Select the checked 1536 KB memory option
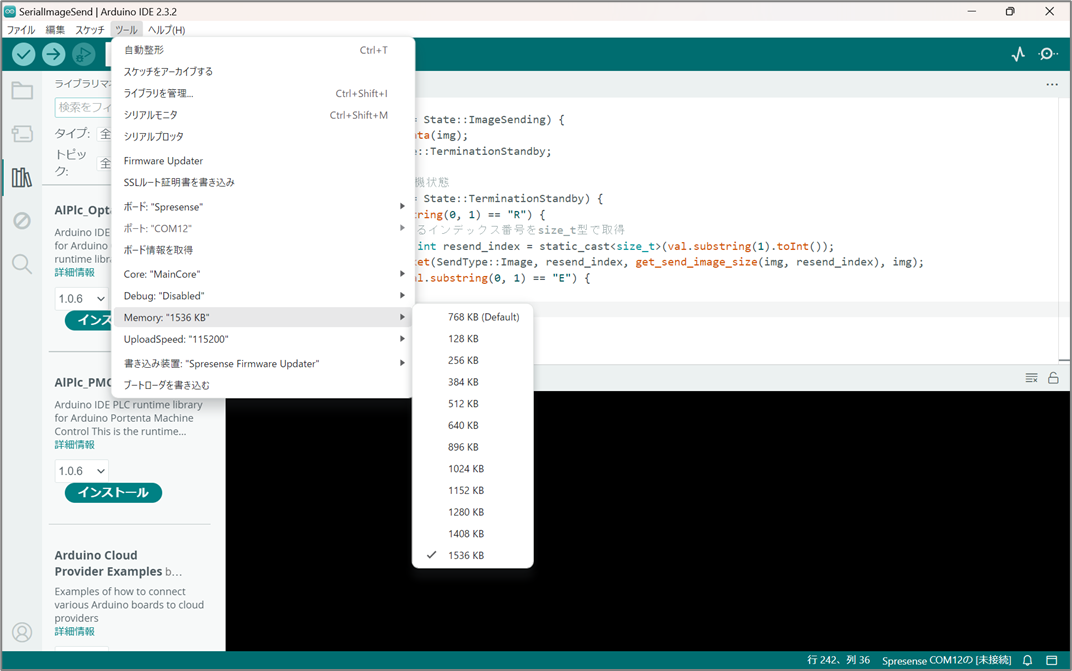This screenshot has height=671, width=1072. [466, 555]
